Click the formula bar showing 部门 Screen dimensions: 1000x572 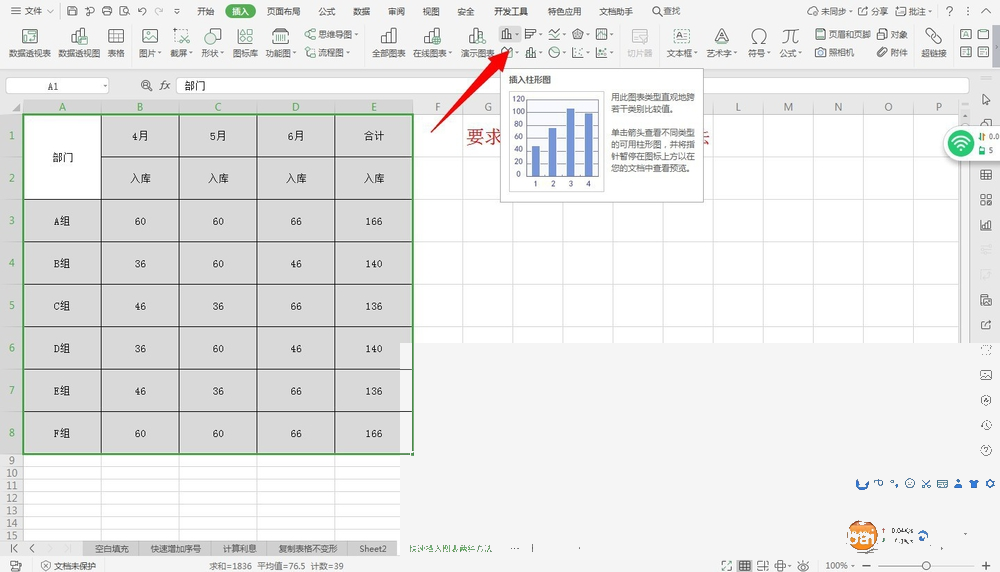pyautogui.click(x=572, y=85)
